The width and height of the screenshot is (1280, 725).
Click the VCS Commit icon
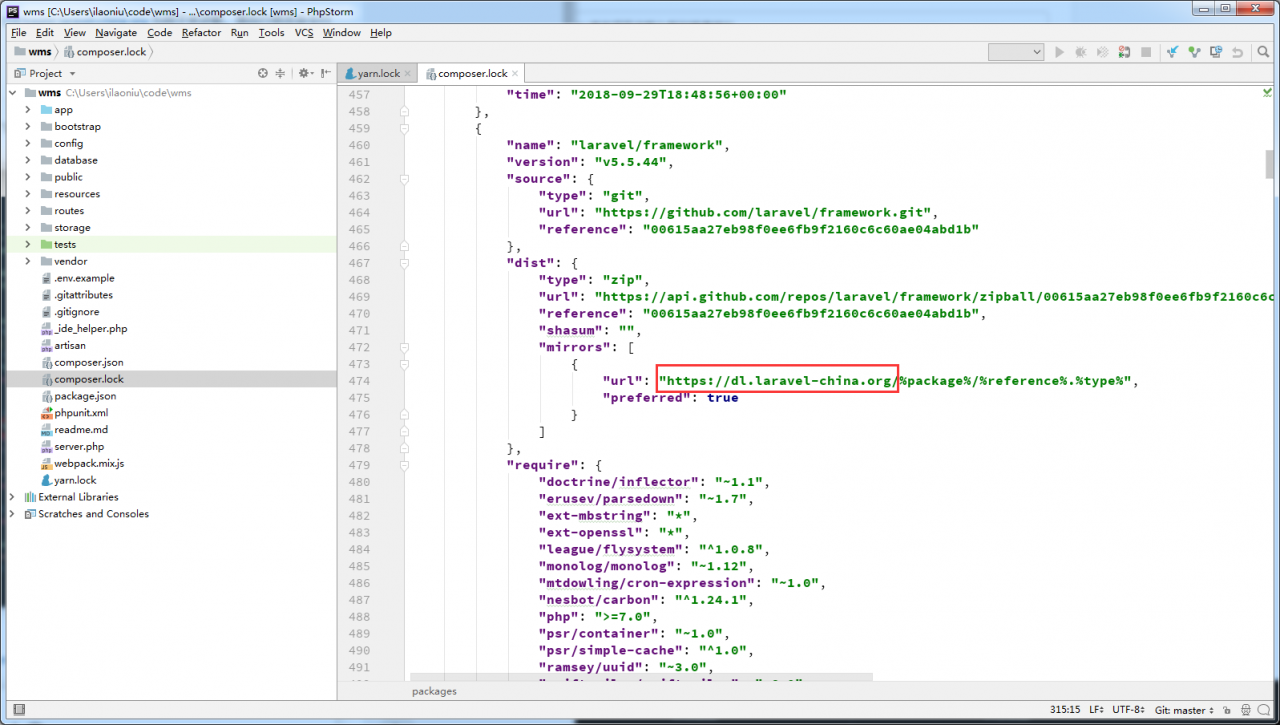coord(1193,52)
